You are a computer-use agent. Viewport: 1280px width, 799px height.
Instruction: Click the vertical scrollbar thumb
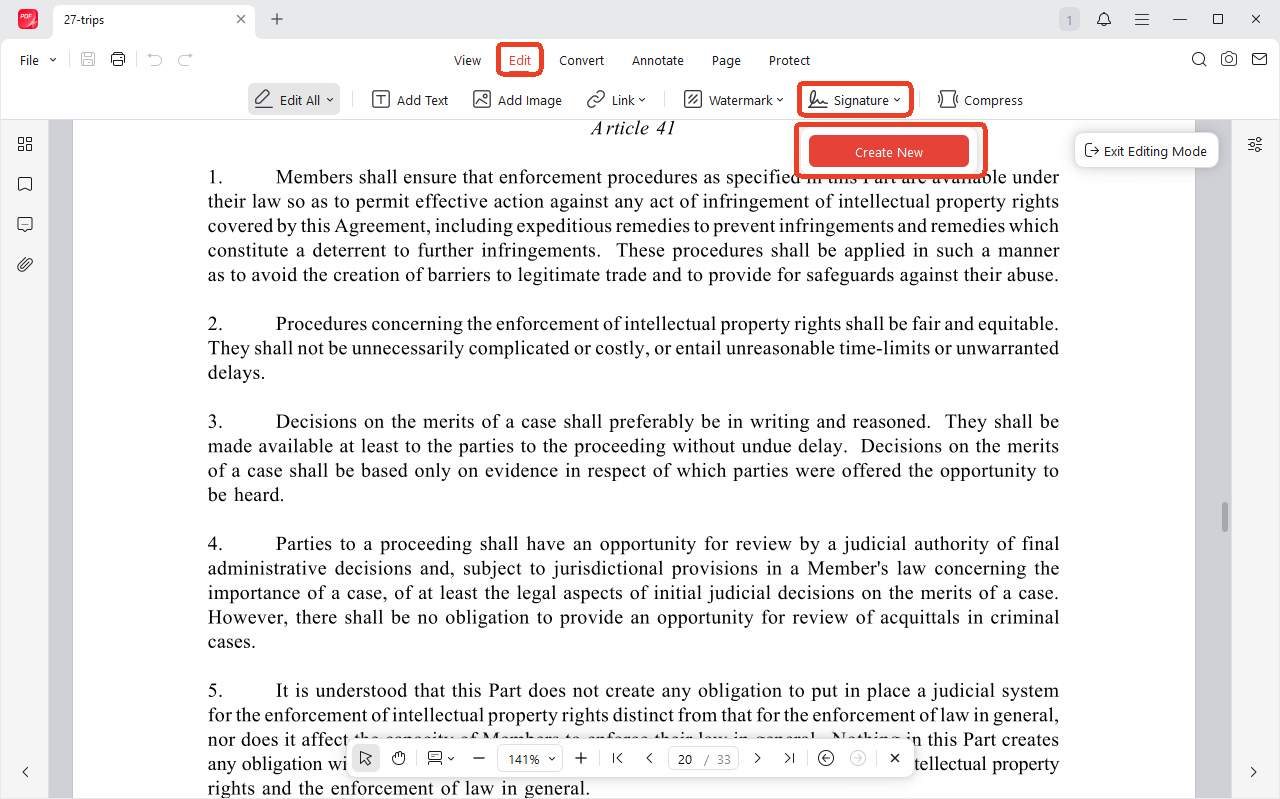1225,517
